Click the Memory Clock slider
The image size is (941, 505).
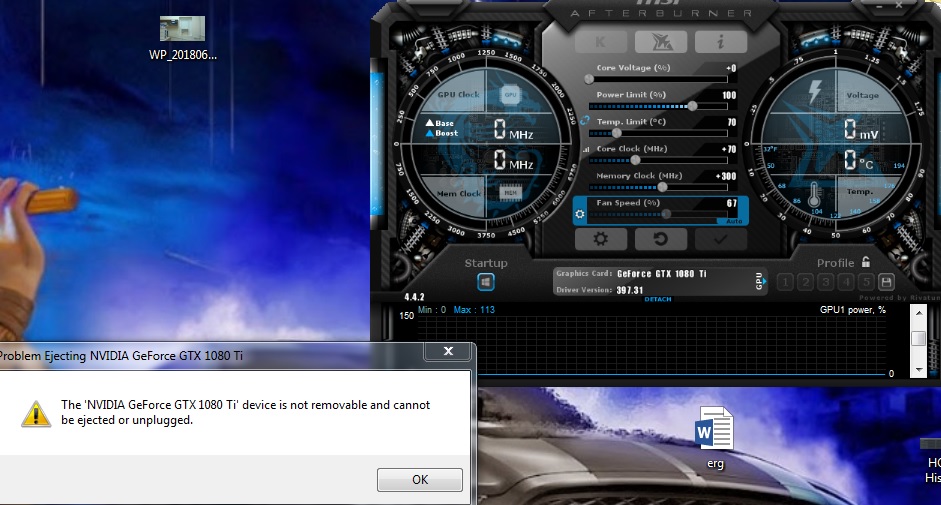click(x=658, y=187)
